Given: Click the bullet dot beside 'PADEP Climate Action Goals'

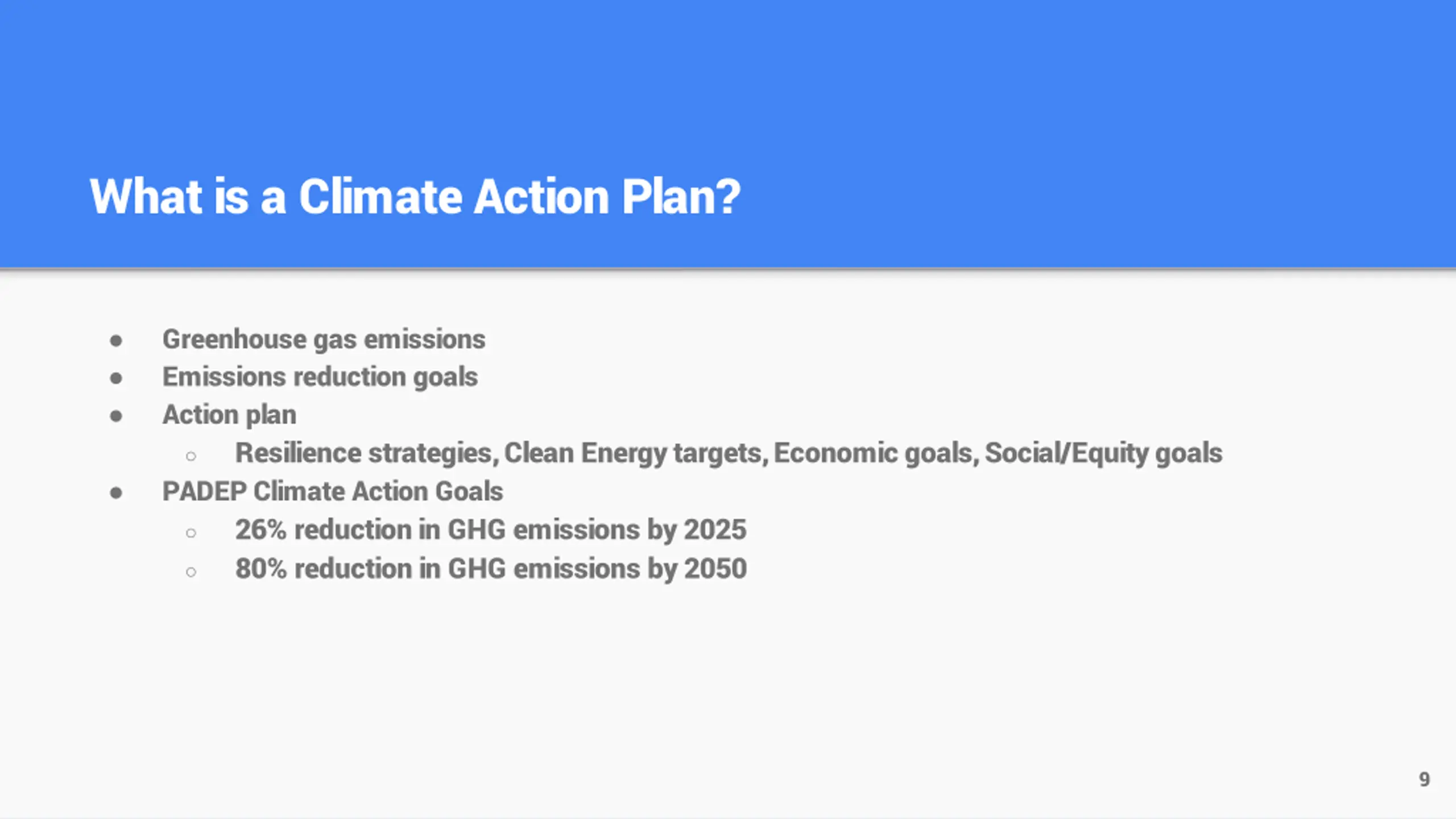Looking at the screenshot, I should point(116,493).
